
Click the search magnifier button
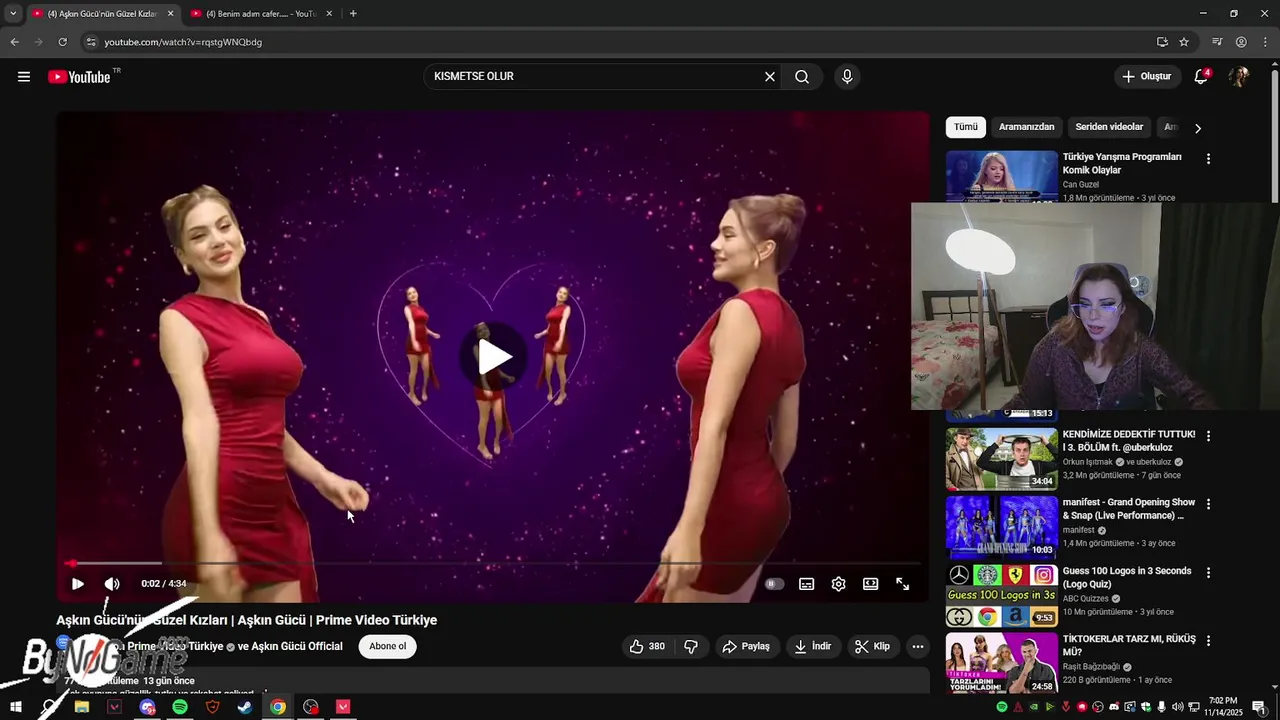pyautogui.click(x=802, y=77)
